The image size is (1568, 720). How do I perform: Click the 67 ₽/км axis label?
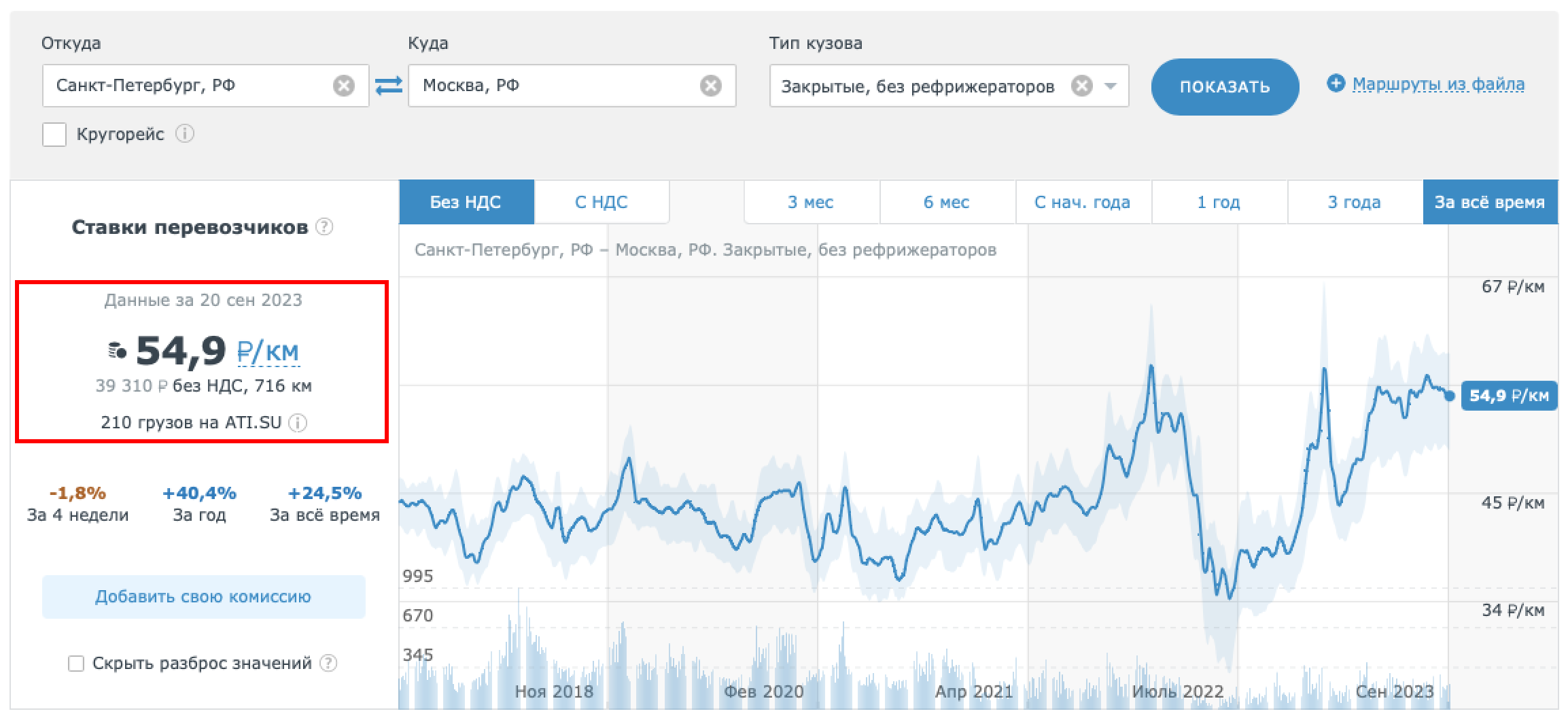[x=1513, y=287]
